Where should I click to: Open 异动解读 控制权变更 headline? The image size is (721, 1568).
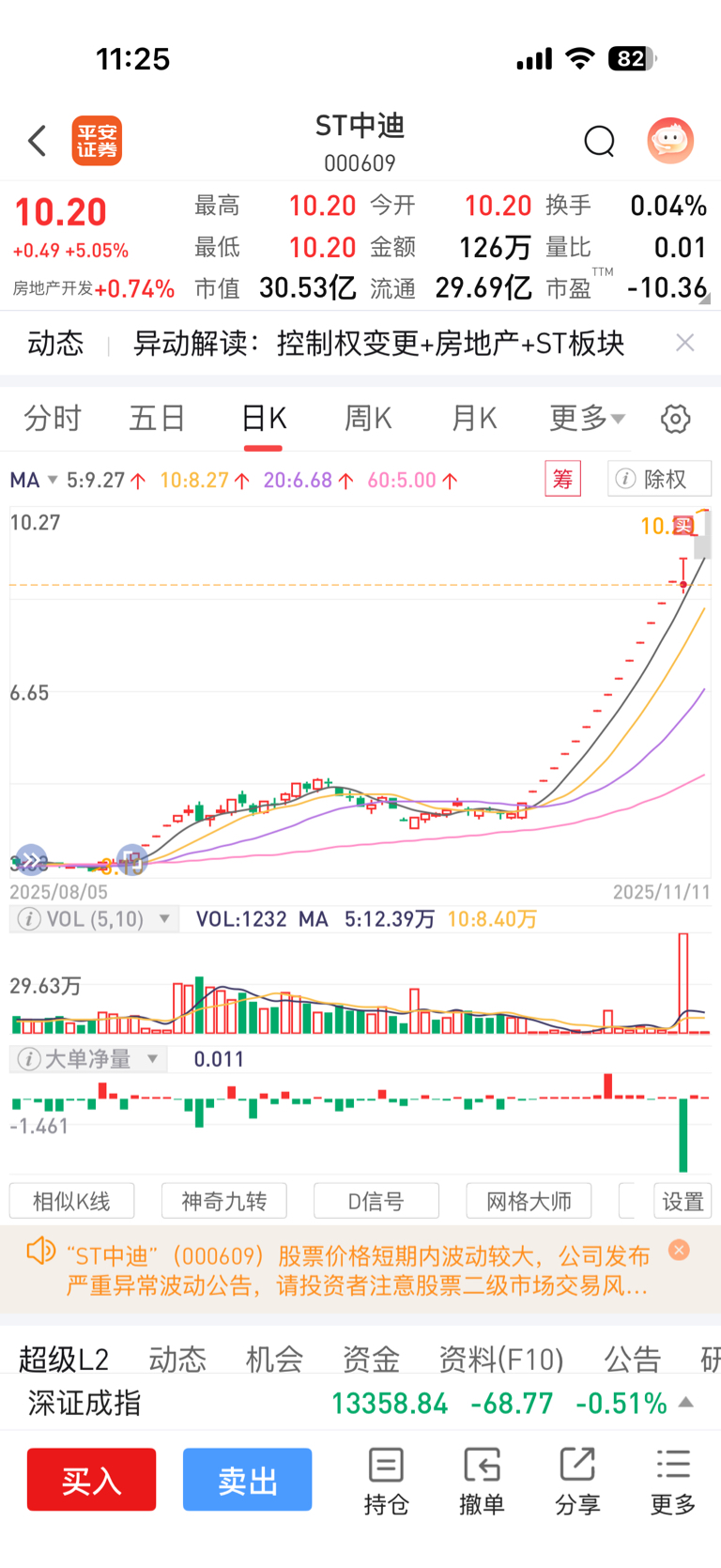tap(378, 343)
